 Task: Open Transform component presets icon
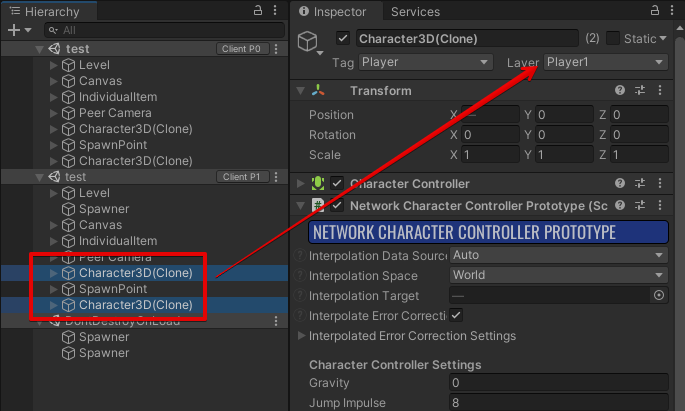click(x=640, y=90)
